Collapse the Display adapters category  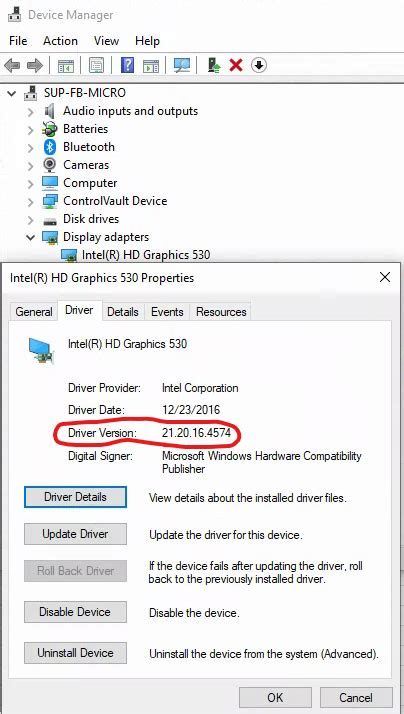click(x=30, y=237)
